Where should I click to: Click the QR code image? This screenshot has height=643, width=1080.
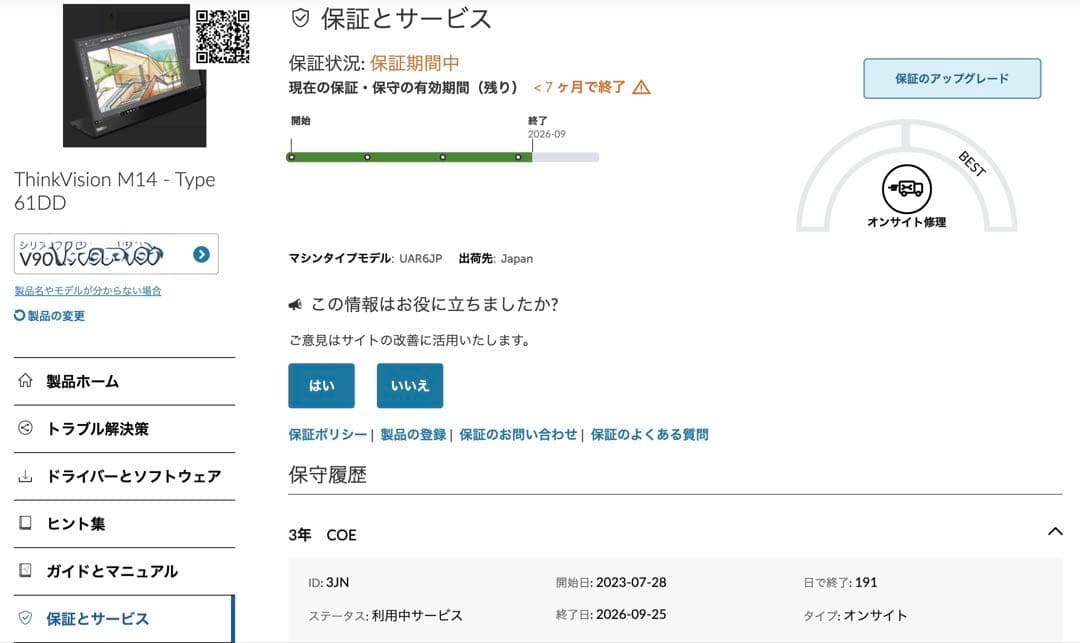pyautogui.click(x=222, y=36)
